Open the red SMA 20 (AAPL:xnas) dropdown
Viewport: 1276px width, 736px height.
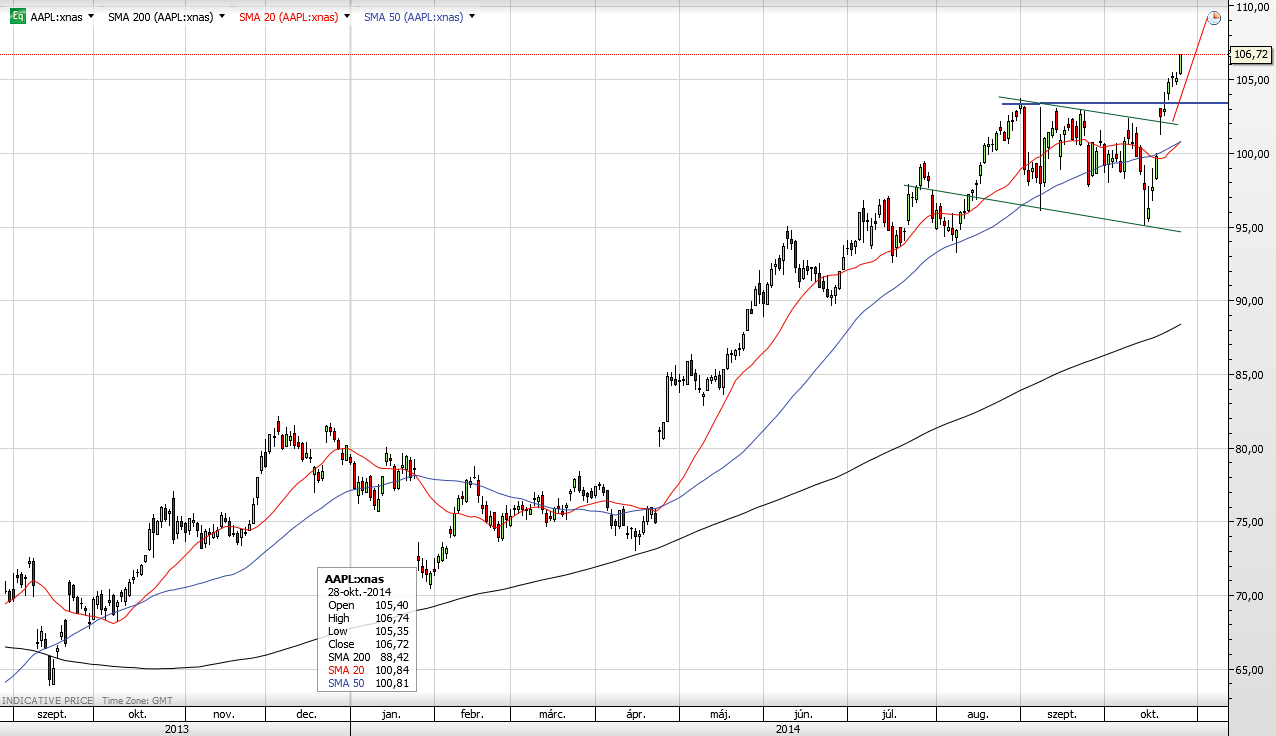coord(347,17)
